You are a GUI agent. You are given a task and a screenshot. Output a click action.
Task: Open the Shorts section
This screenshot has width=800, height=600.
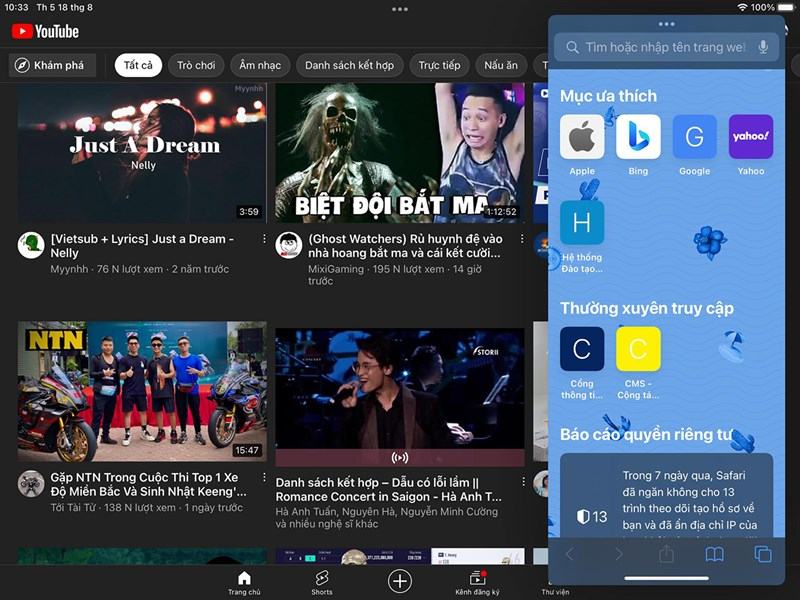click(x=322, y=580)
